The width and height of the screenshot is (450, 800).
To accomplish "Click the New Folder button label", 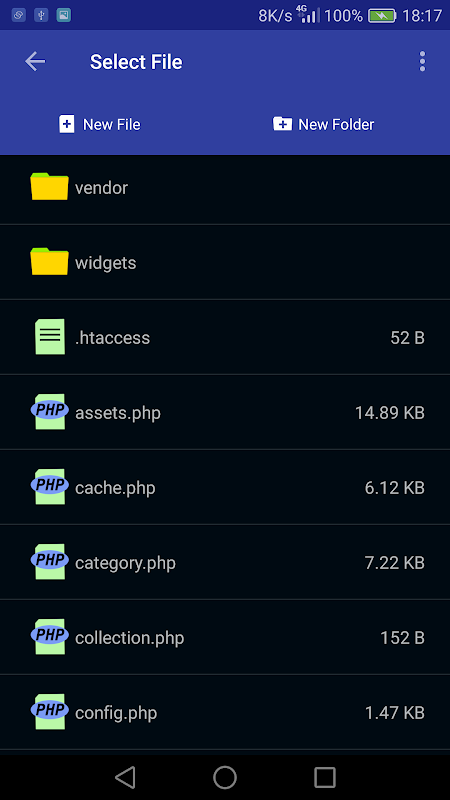I will (336, 124).
